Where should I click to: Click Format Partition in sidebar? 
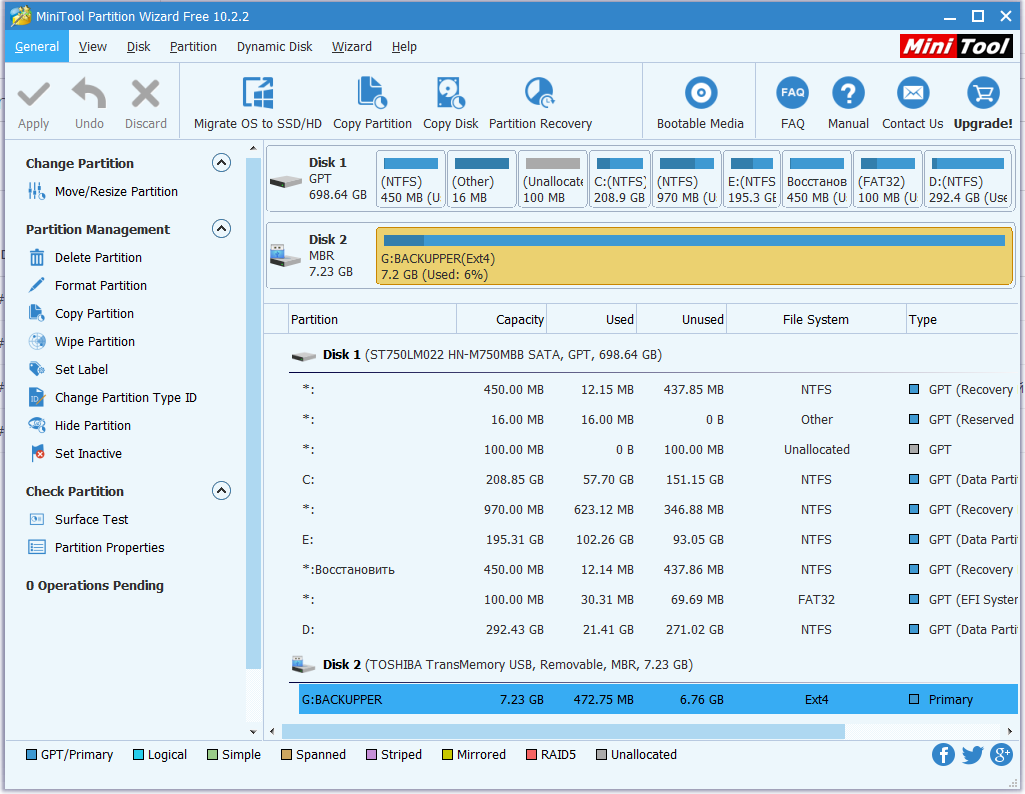click(x=100, y=286)
